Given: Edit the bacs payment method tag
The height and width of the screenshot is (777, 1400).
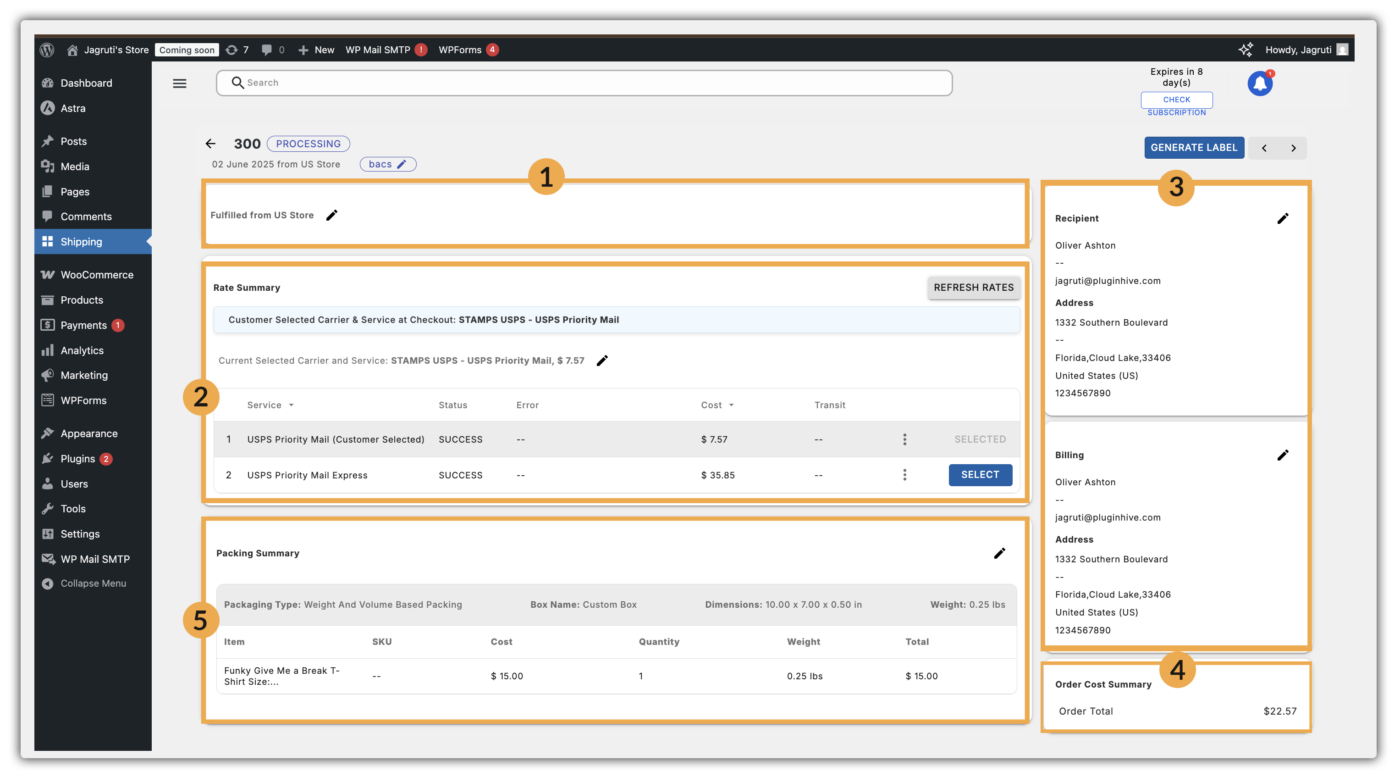Looking at the screenshot, I should [388, 164].
